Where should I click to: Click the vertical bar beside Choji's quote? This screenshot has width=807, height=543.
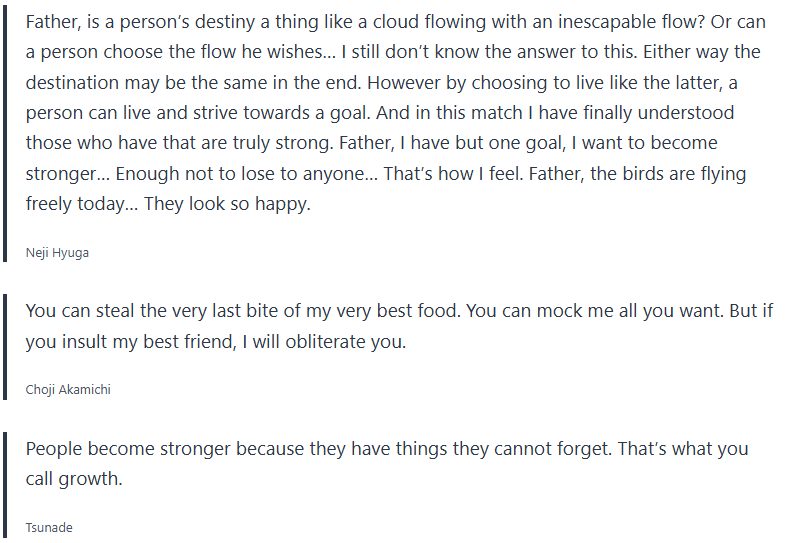pos(6,346)
